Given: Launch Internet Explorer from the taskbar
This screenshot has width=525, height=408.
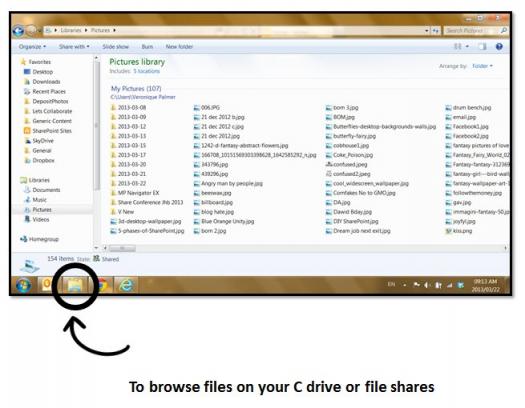Looking at the screenshot, I should click(x=126, y=285).
